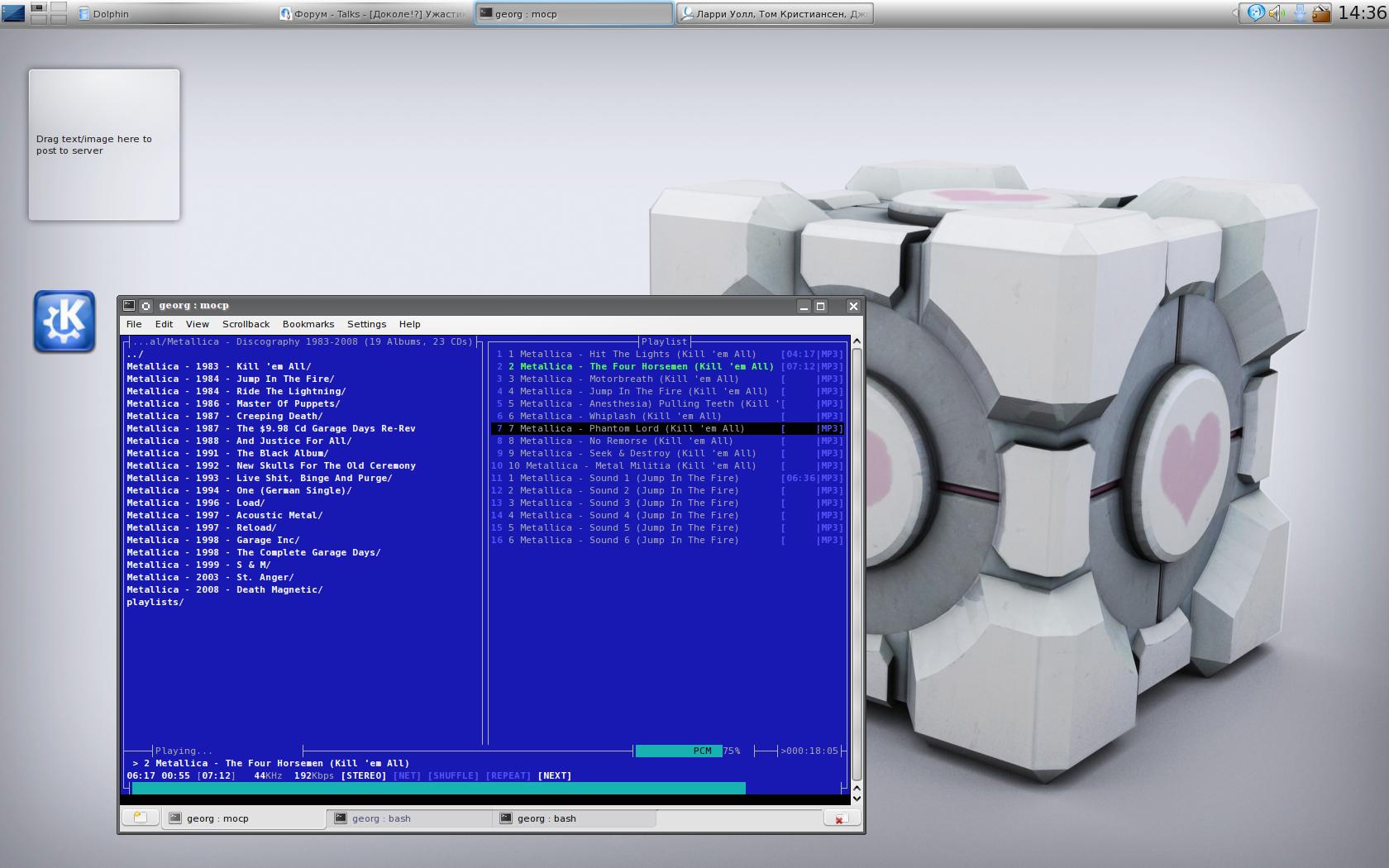The image size is (1389, 868).
Task: Open the View menu in Konsole
Action: (197, 324)
